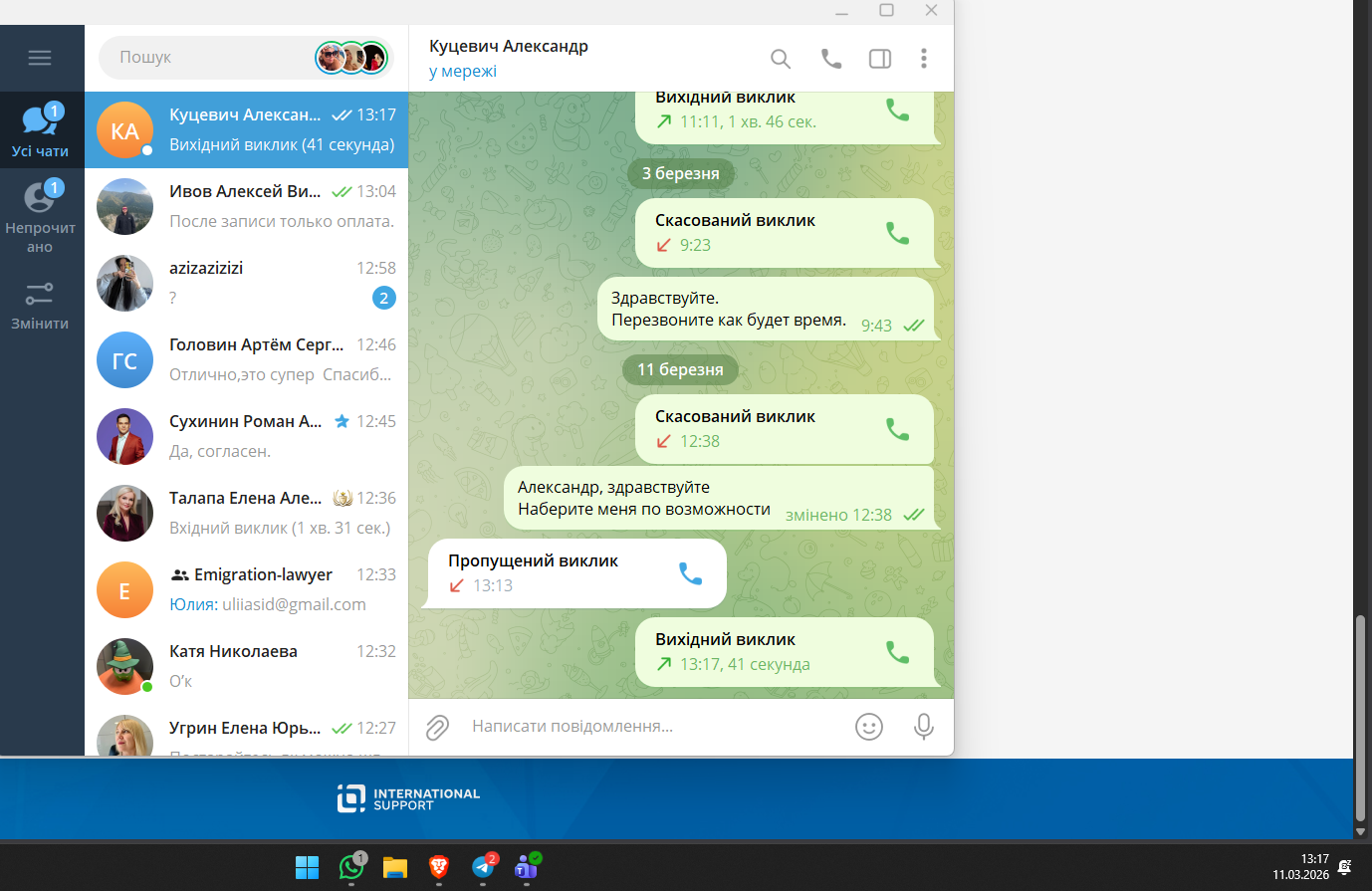The height and width of the screenshot is (891, 1372).
Task: Click the 13:04 time on Ивов row
Action: [376, 191]
